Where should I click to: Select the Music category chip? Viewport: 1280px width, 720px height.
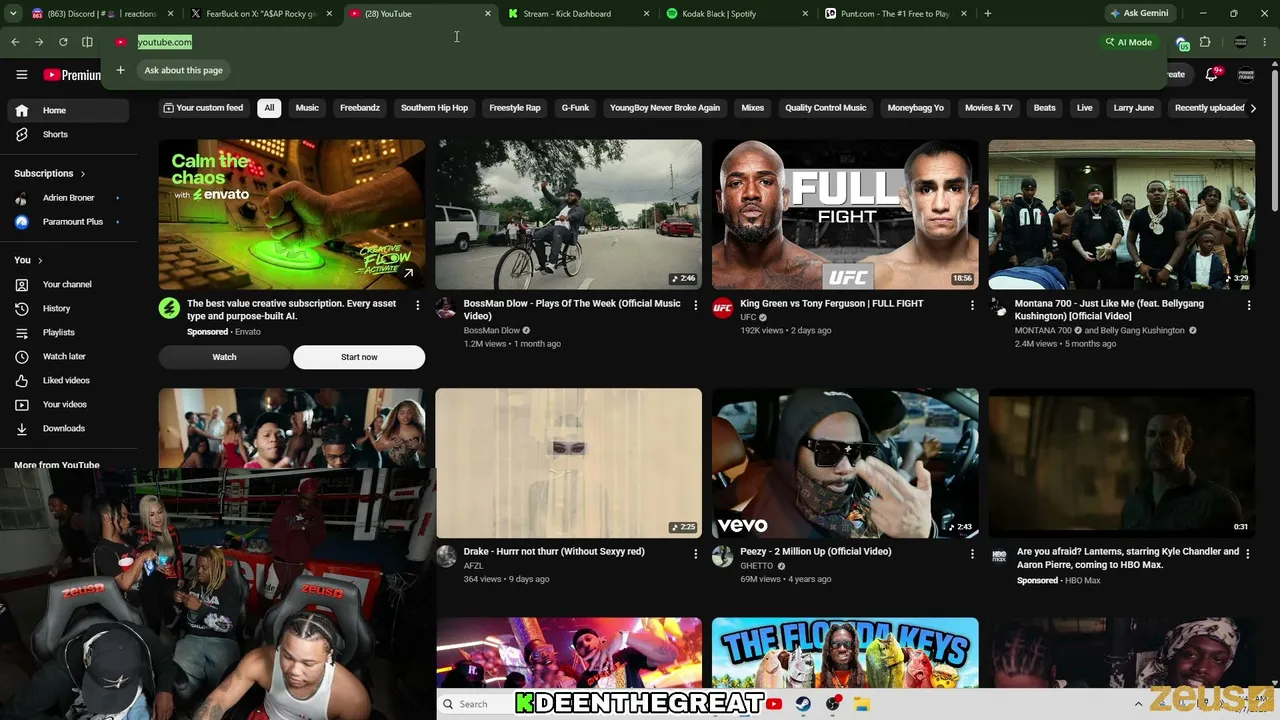(307, 108)
